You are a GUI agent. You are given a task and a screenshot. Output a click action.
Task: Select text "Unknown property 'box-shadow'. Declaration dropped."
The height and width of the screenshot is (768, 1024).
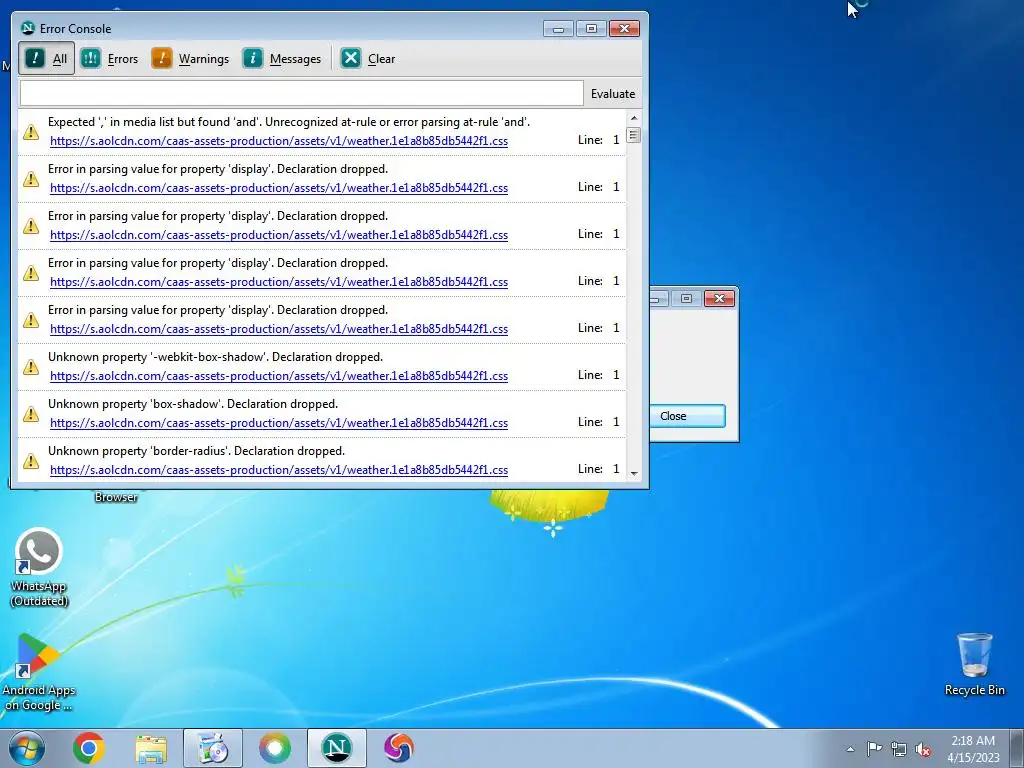(193, 404)
